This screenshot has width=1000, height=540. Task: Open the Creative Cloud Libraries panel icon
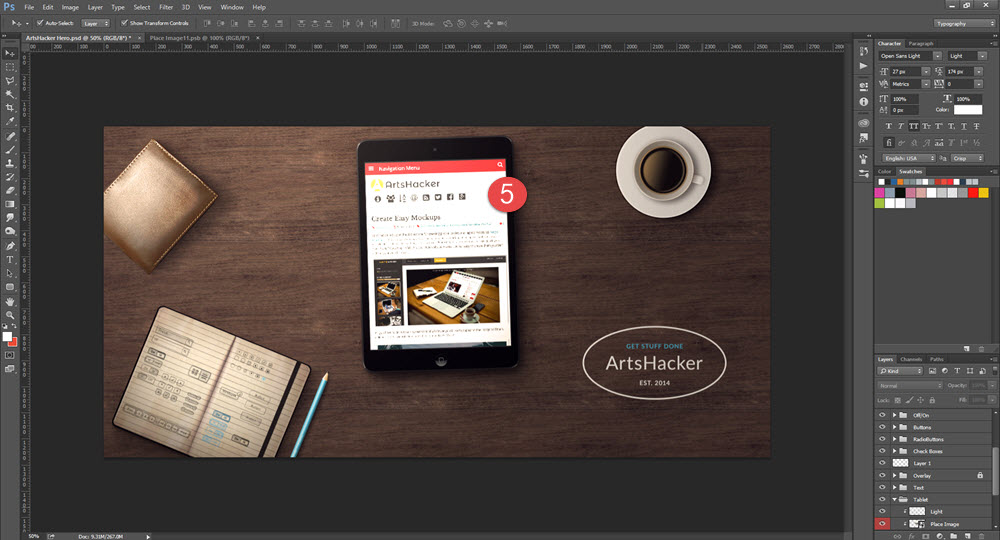pyautogui.click(x=864, y=122)
